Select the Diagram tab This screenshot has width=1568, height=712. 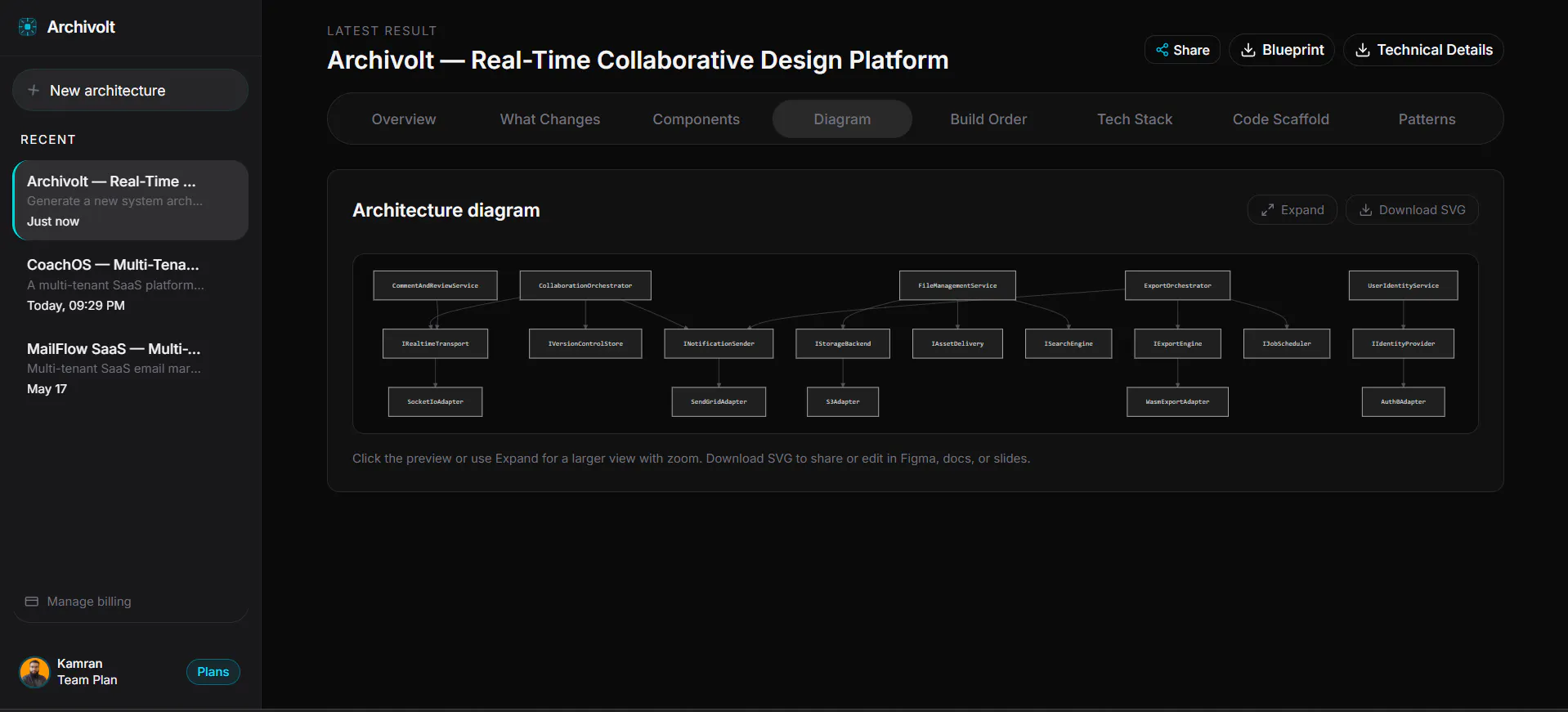(842, 119)
